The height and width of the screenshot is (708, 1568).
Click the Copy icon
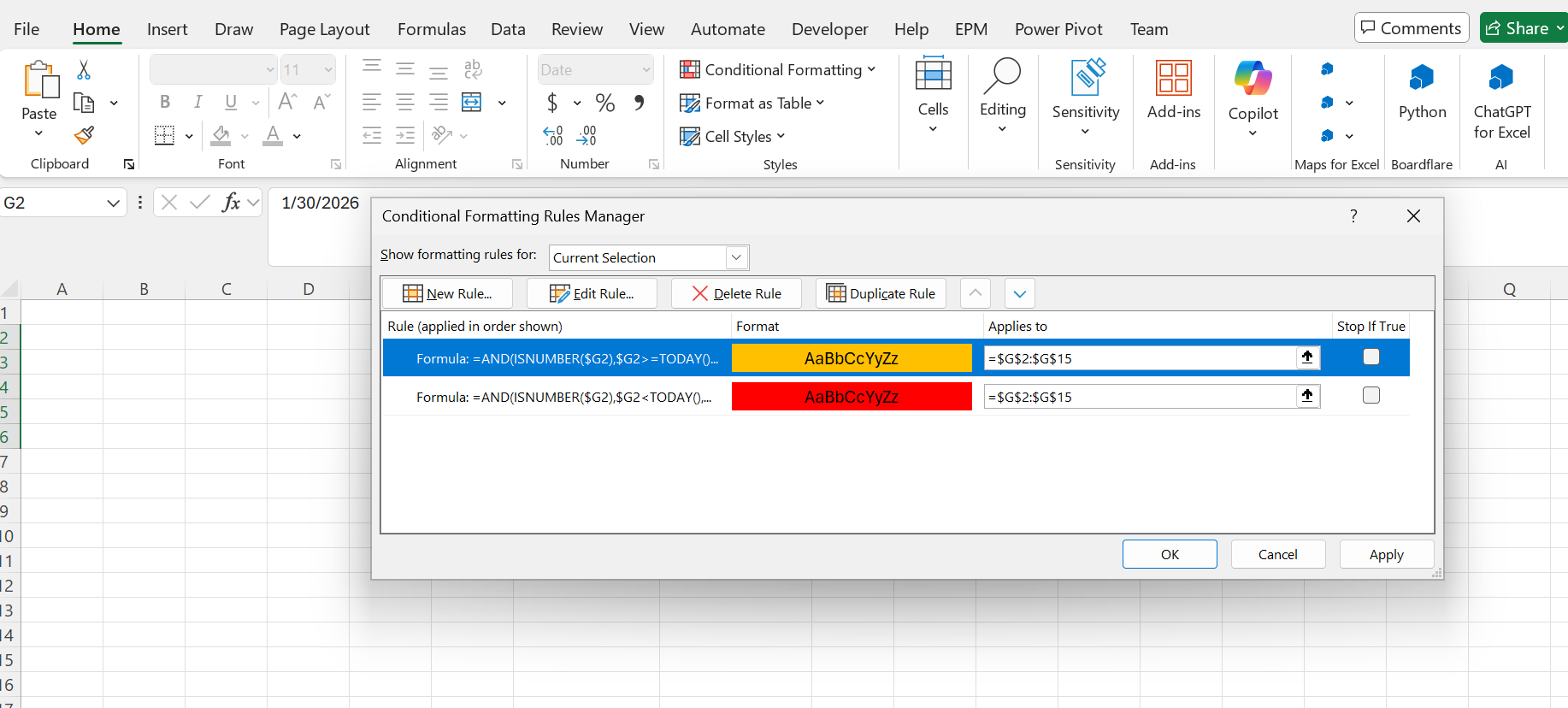84,103
